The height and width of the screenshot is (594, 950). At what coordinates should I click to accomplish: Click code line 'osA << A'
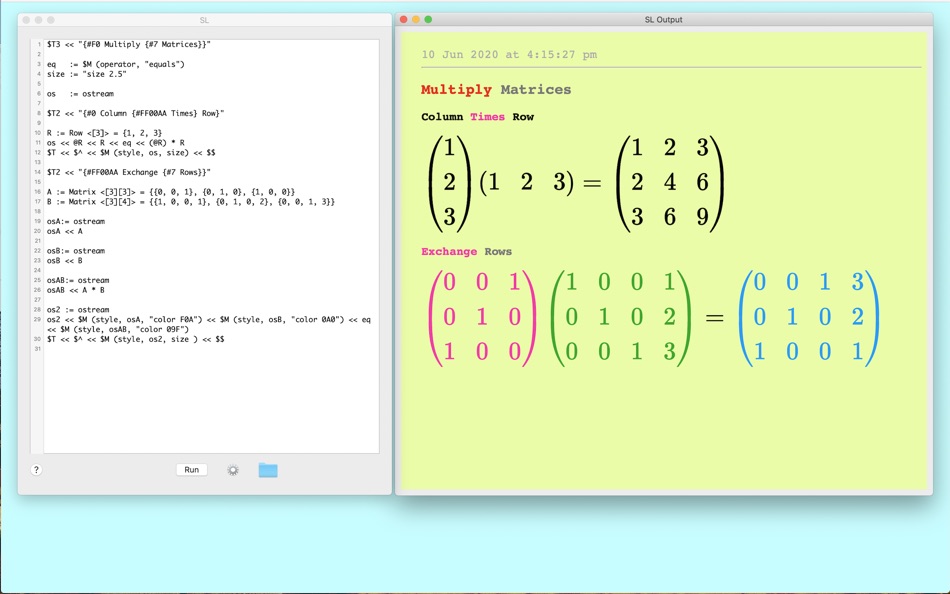tap(65, 231)
